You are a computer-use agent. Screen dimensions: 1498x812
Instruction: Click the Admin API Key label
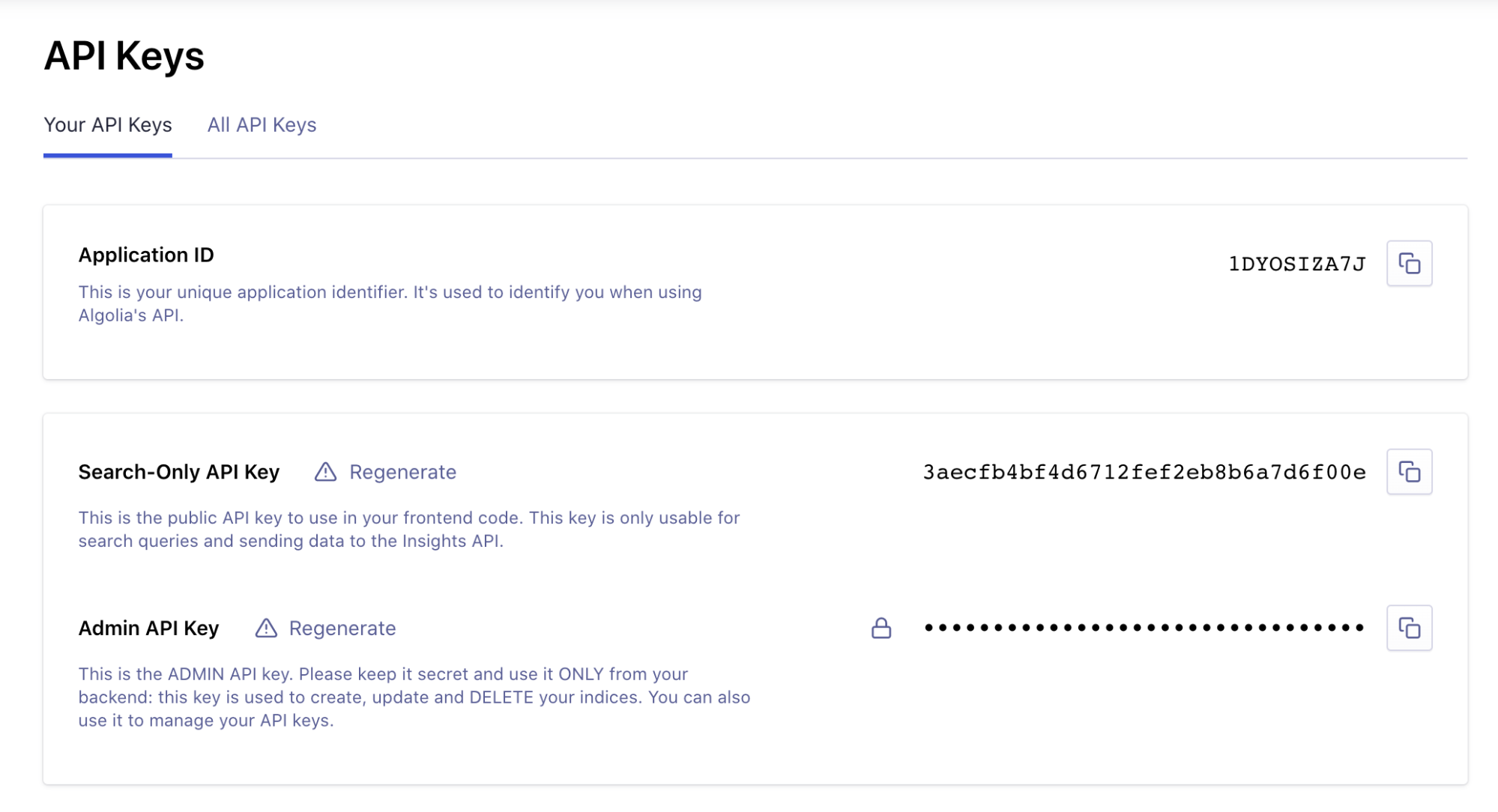[148, 628]
